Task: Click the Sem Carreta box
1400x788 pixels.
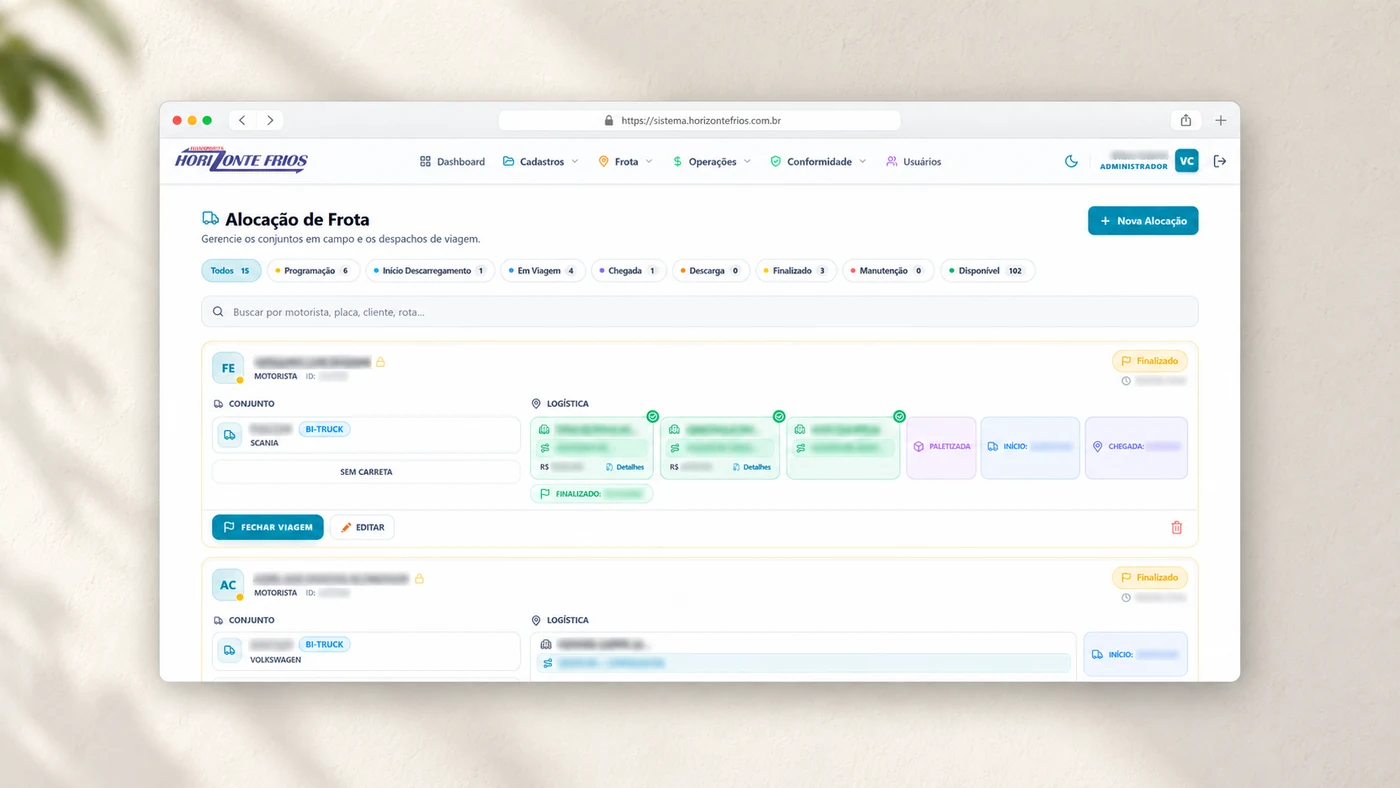Action: click(366, 471)
